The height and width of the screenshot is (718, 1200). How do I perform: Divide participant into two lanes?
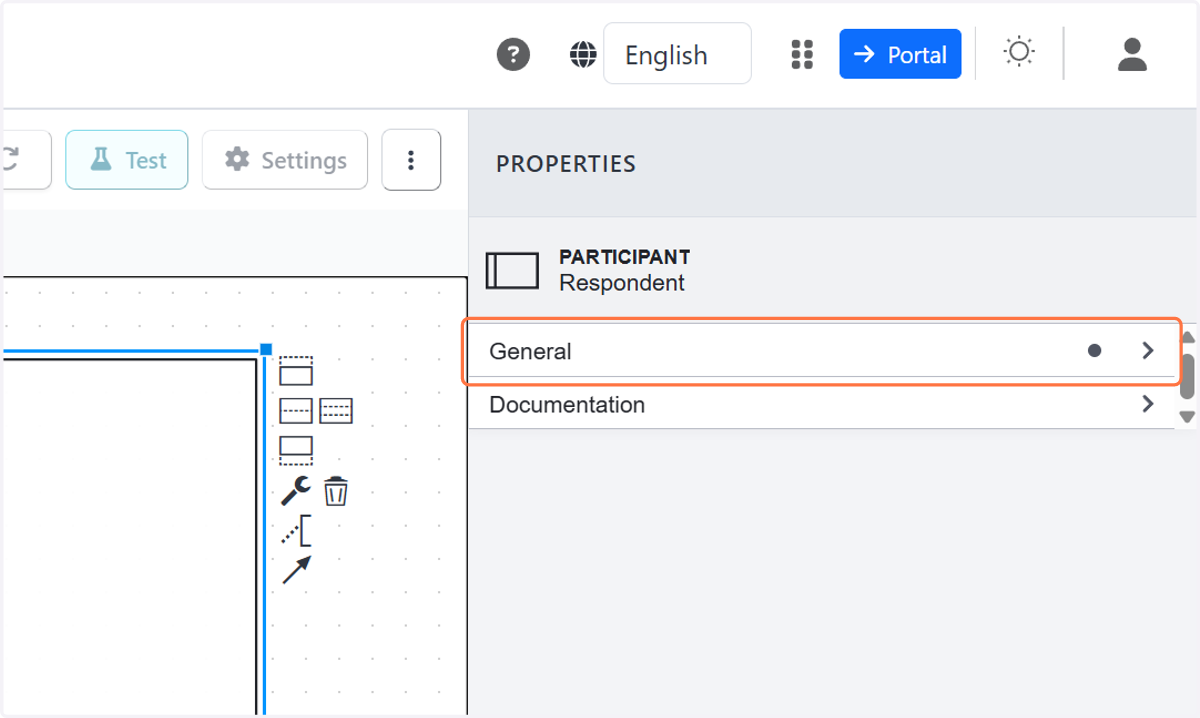click(296, 411)
